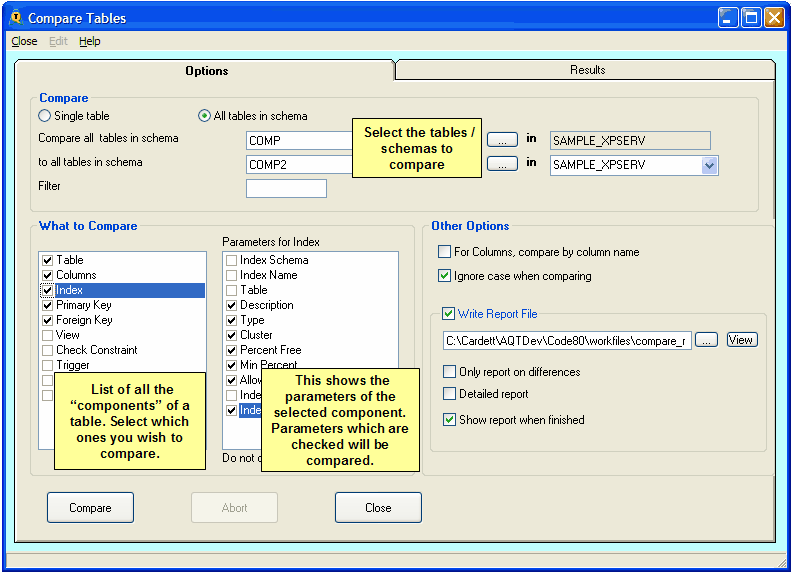Click the Compare button
The width and height of the screenshot is (794, 576).
point(90,508)
